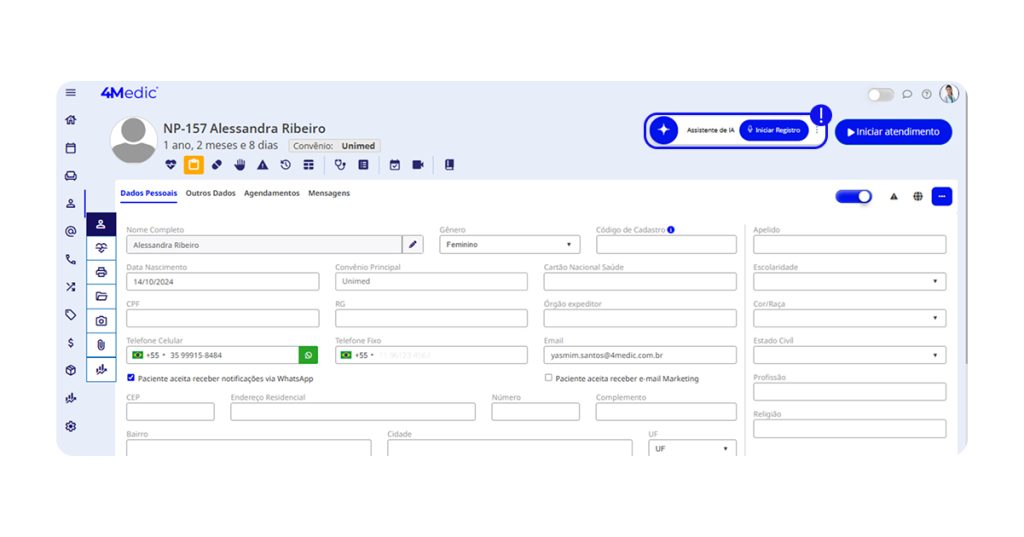Edit the name using the pencil icon
The height and width of the screenshot is (537, 1024).
click(412, 245)
